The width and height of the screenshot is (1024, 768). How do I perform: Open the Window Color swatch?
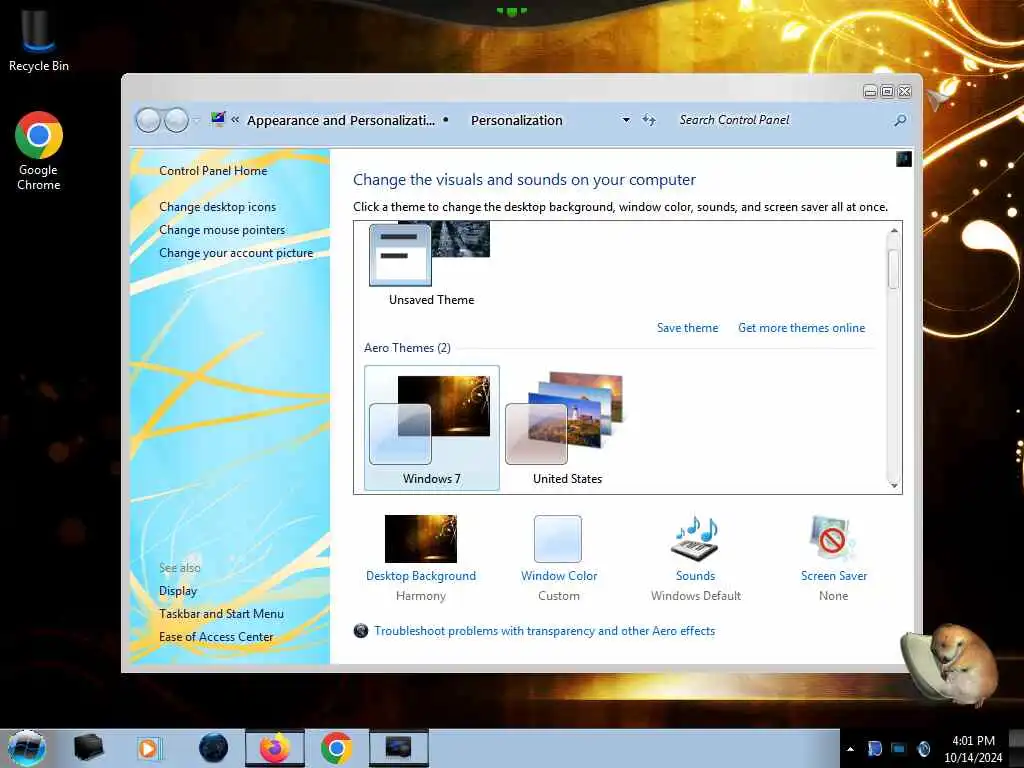click(558, 539)
